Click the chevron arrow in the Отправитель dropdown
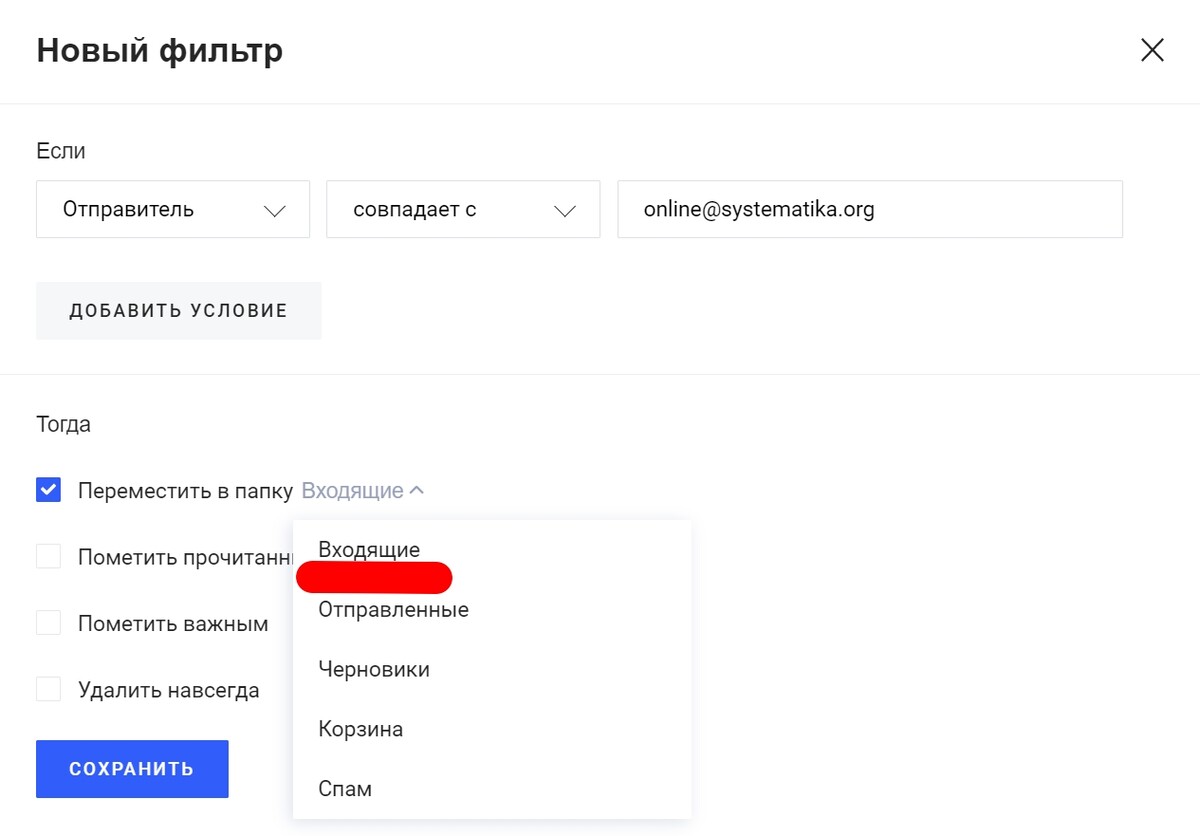 click(274, 211)
